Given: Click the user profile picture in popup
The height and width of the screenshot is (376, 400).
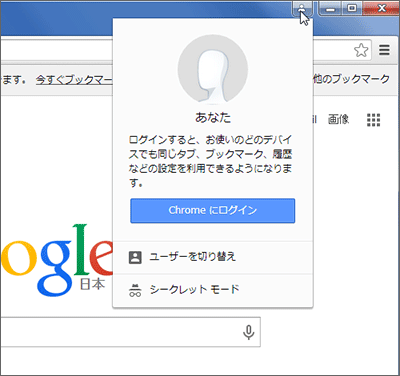Looking at the screenshot, I should coord(213,69).
